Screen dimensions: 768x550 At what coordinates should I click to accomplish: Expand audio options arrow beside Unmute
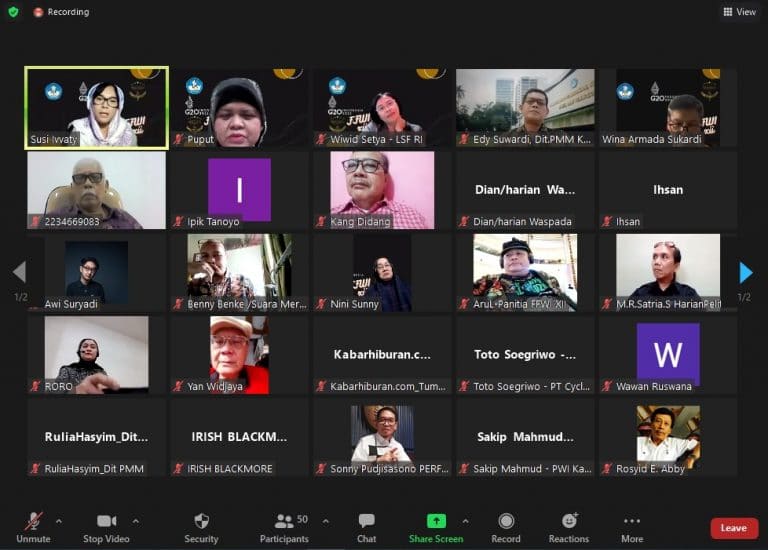click(58, 521)
